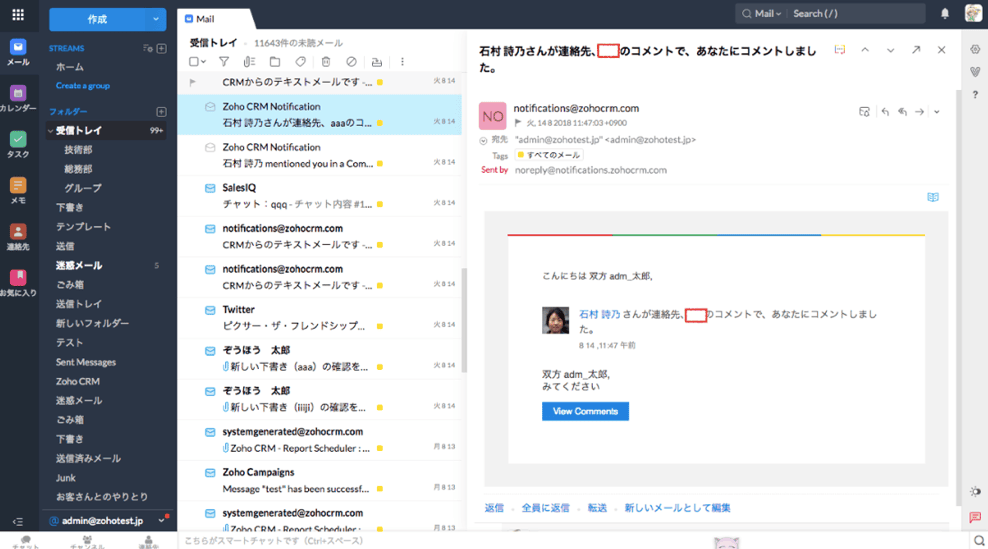
Task: Open the search icon at bottom right
Action: (979, 541)
